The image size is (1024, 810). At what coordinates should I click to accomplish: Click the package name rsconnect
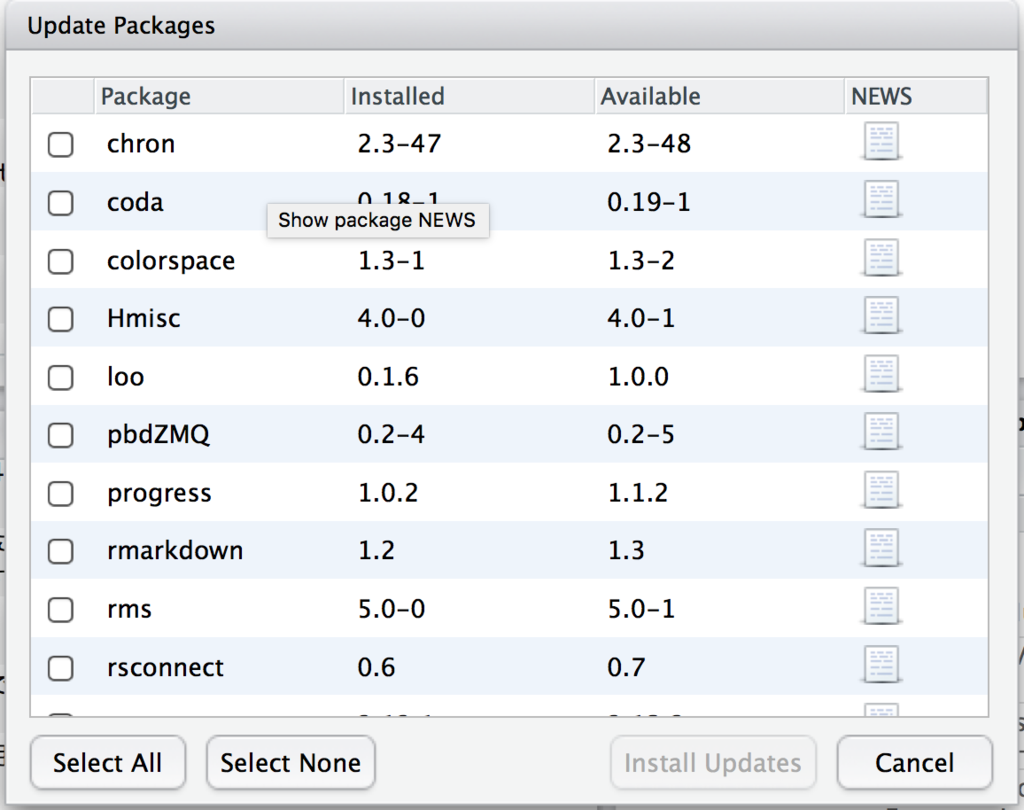pyautogui.click(x=165, y=668)
